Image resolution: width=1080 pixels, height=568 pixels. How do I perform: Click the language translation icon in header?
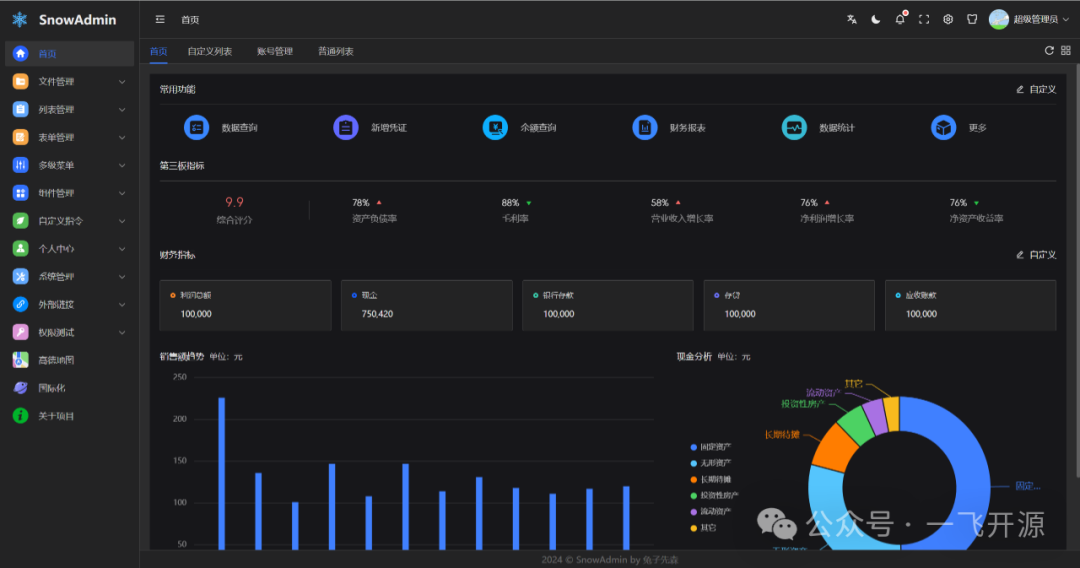coord(852,19)
